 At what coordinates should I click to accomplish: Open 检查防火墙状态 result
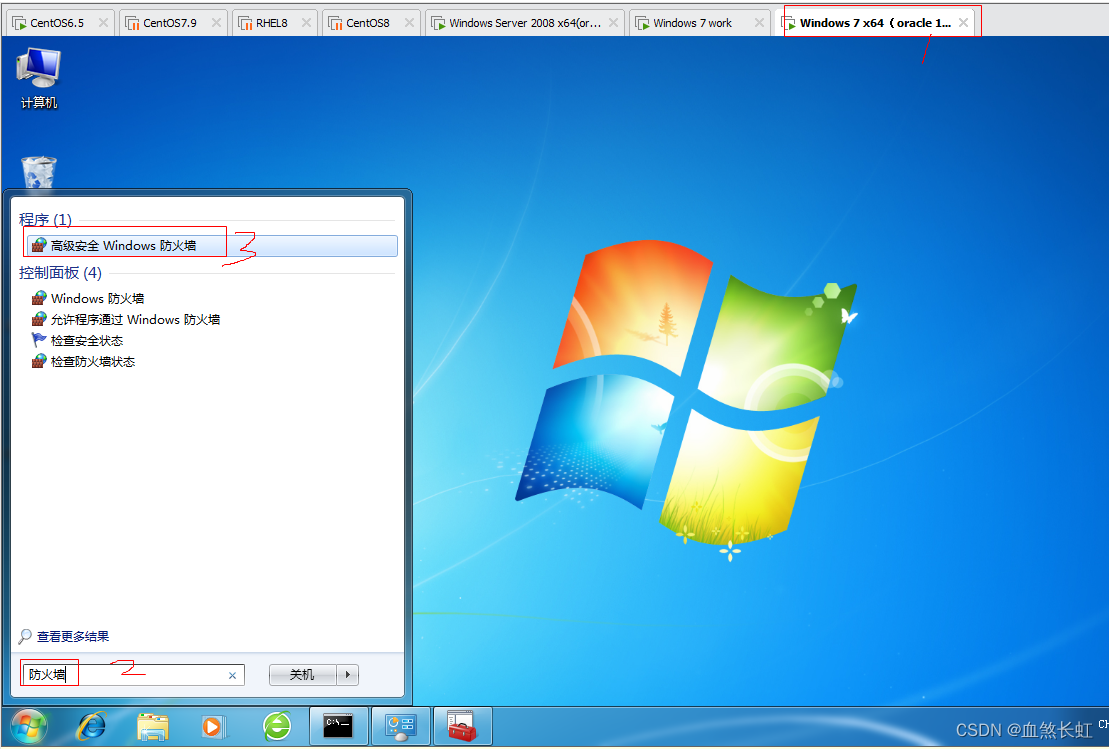coord(83,361)
